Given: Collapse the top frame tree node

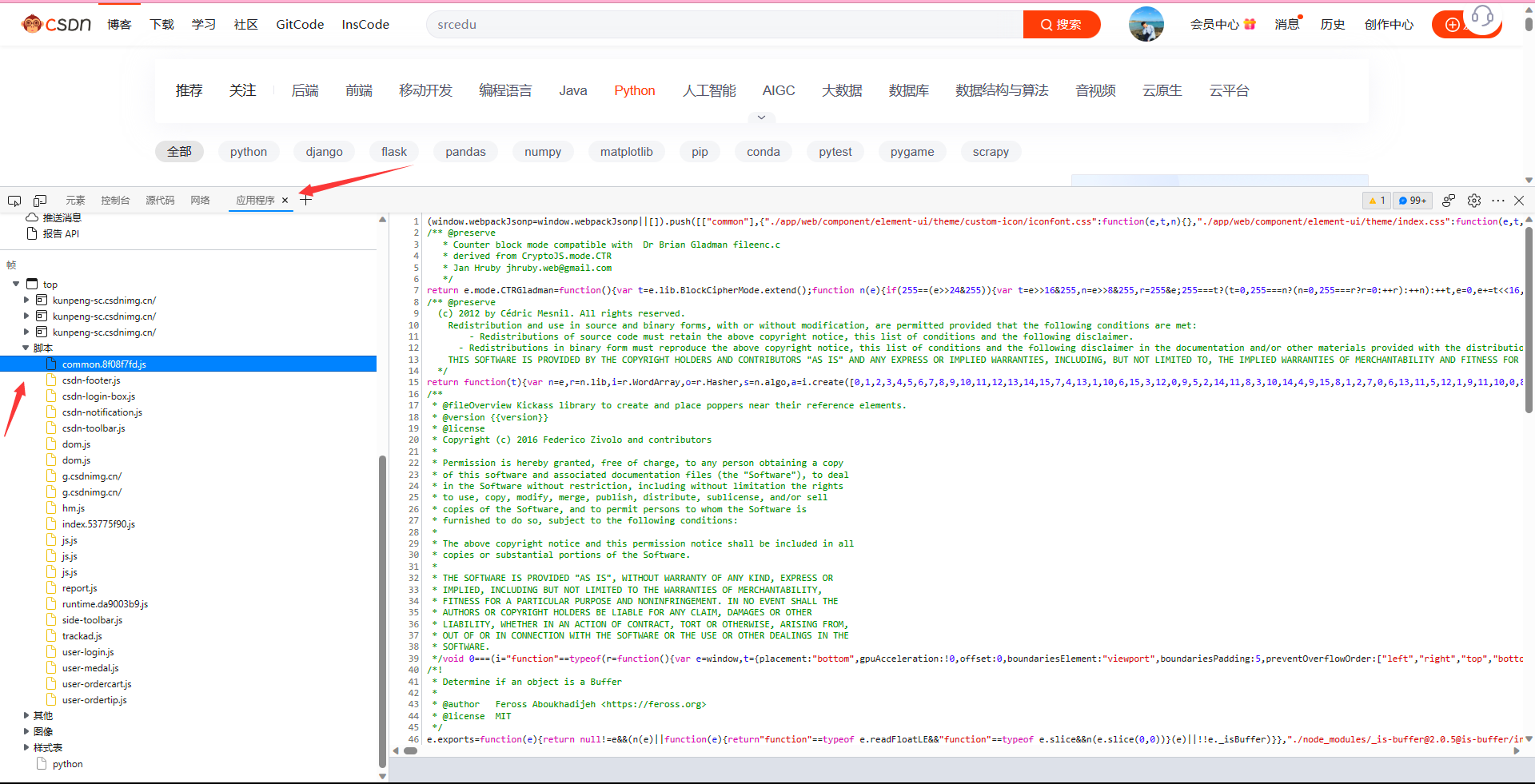Looking at the screenshot, I should (x=16, y=284).
